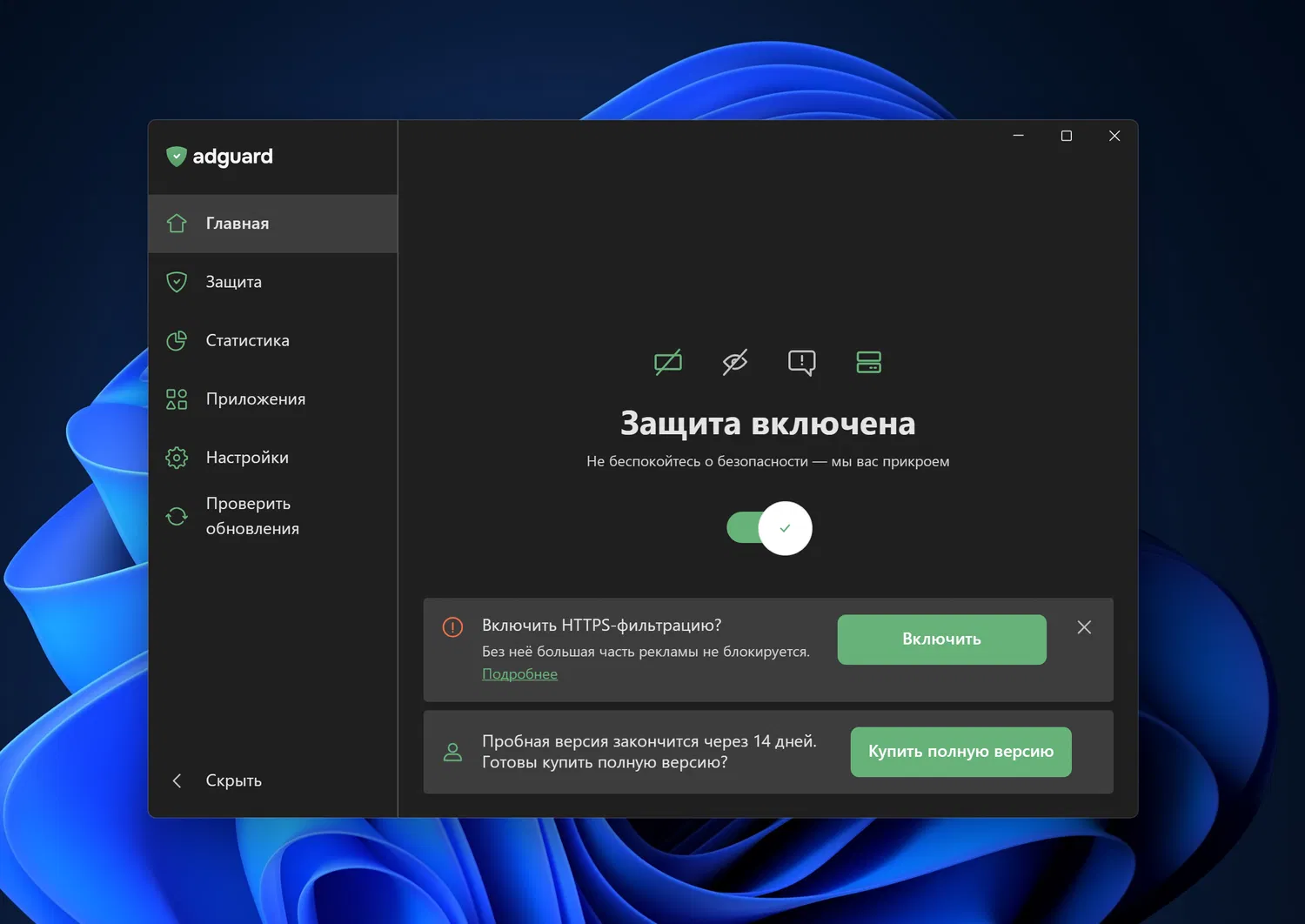Click the house icon beside Главная

tap(177, 224)
